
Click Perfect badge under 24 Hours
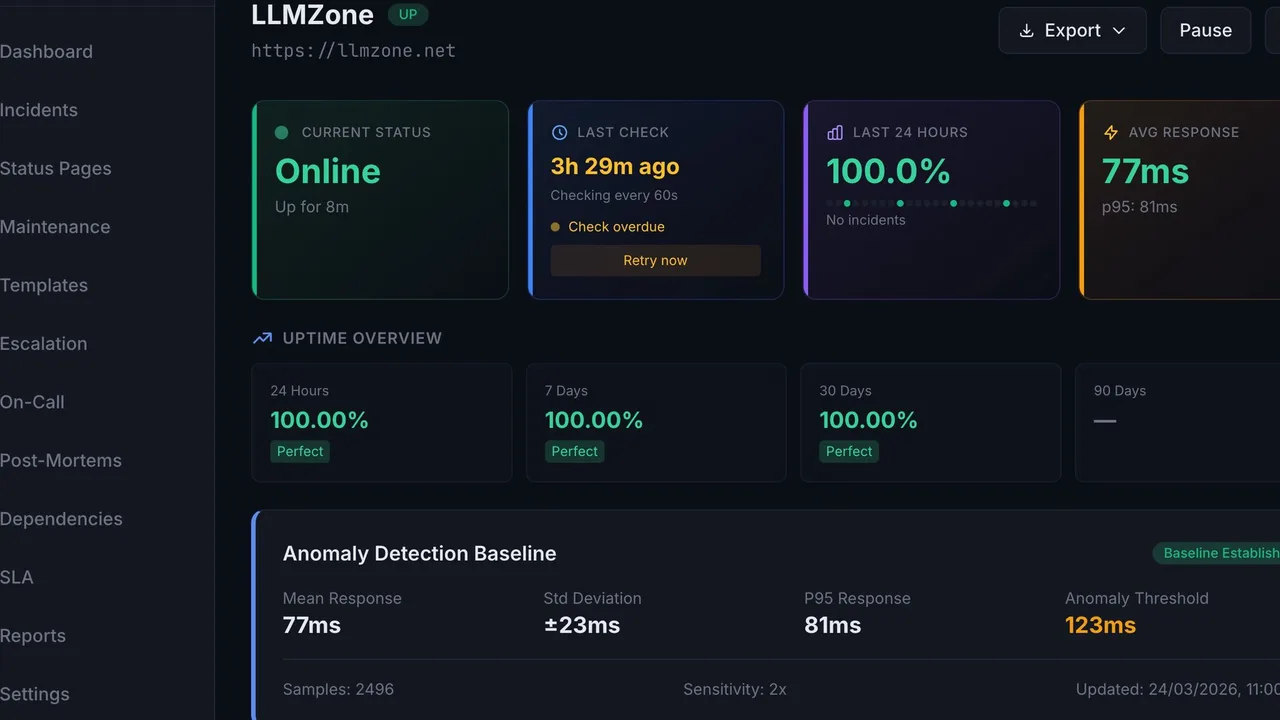click(300, 451)
